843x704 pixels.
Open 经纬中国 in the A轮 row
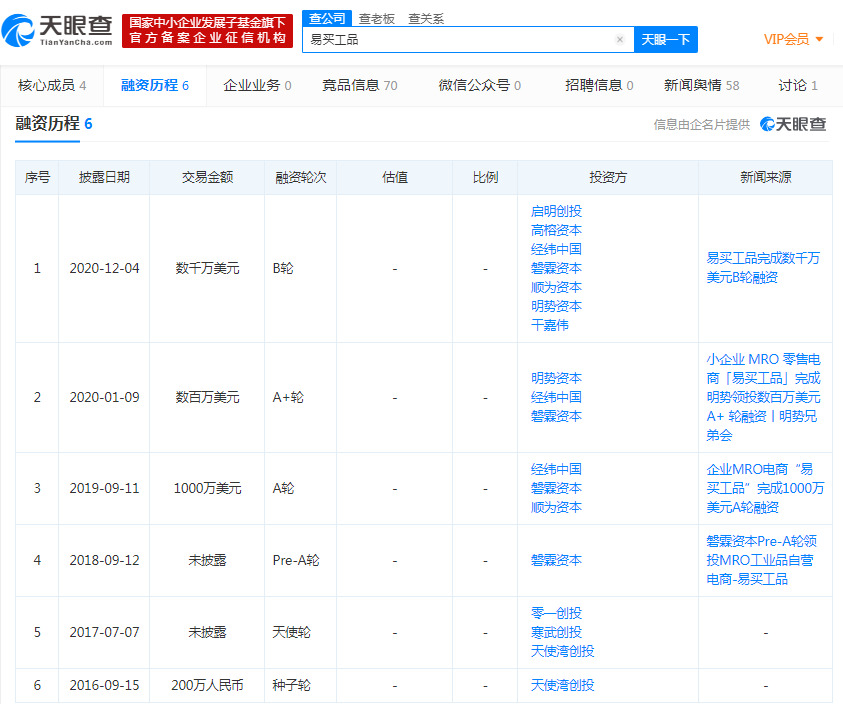click(556, 470)
